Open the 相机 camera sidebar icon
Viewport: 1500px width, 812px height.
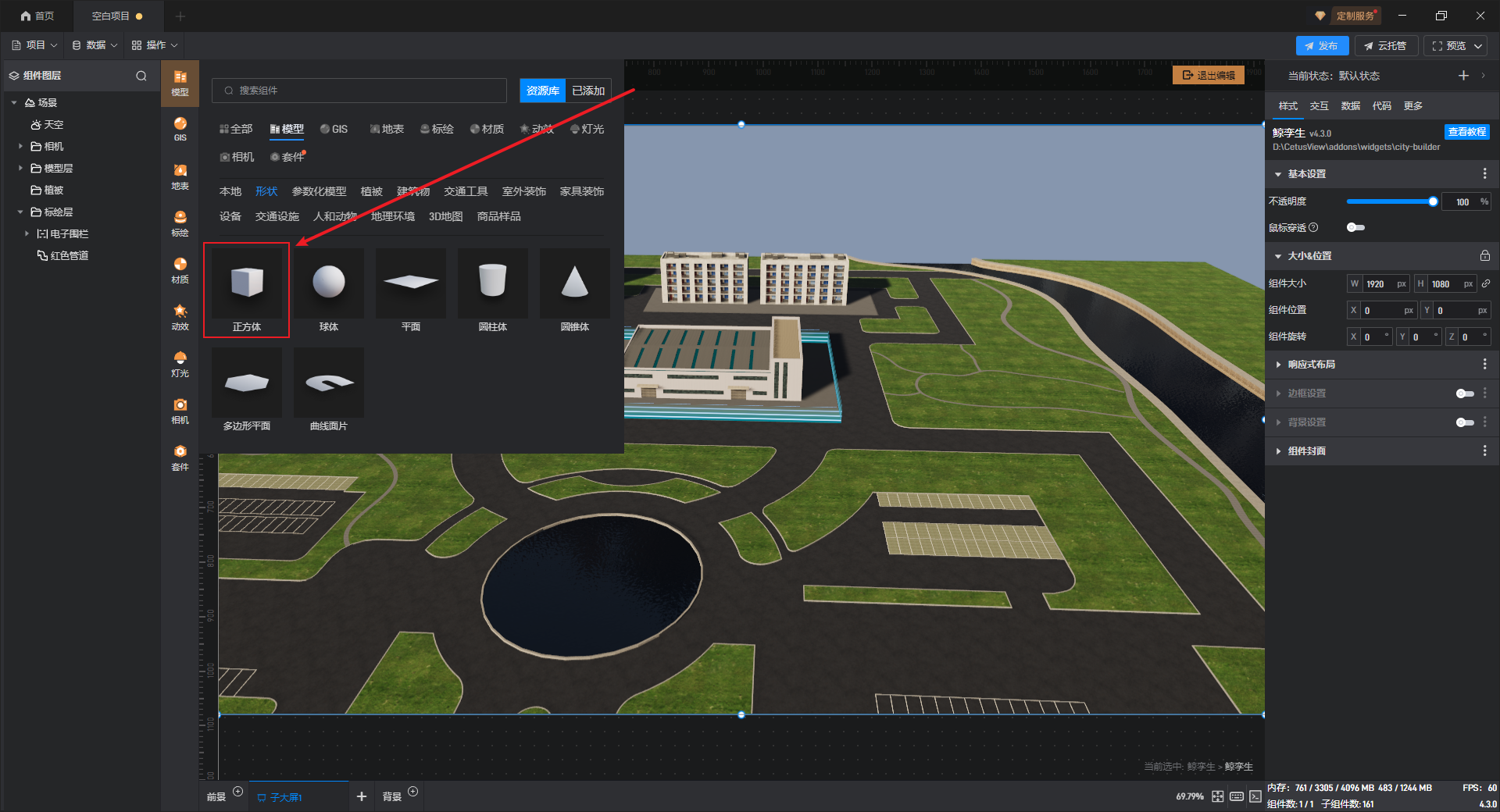pyautogui.click(x=180, y=411)
